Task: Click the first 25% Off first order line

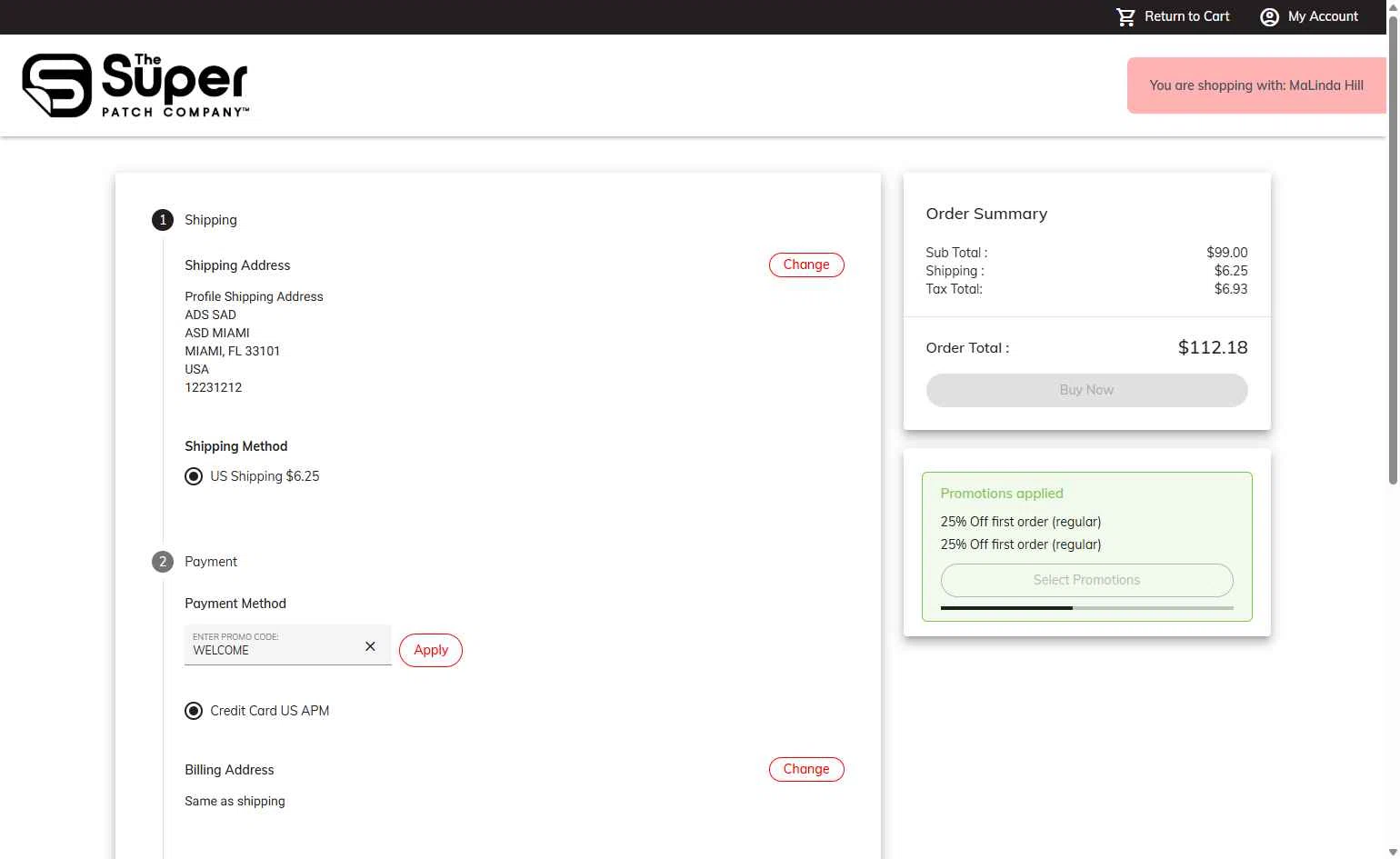Action: (1021, 522)
